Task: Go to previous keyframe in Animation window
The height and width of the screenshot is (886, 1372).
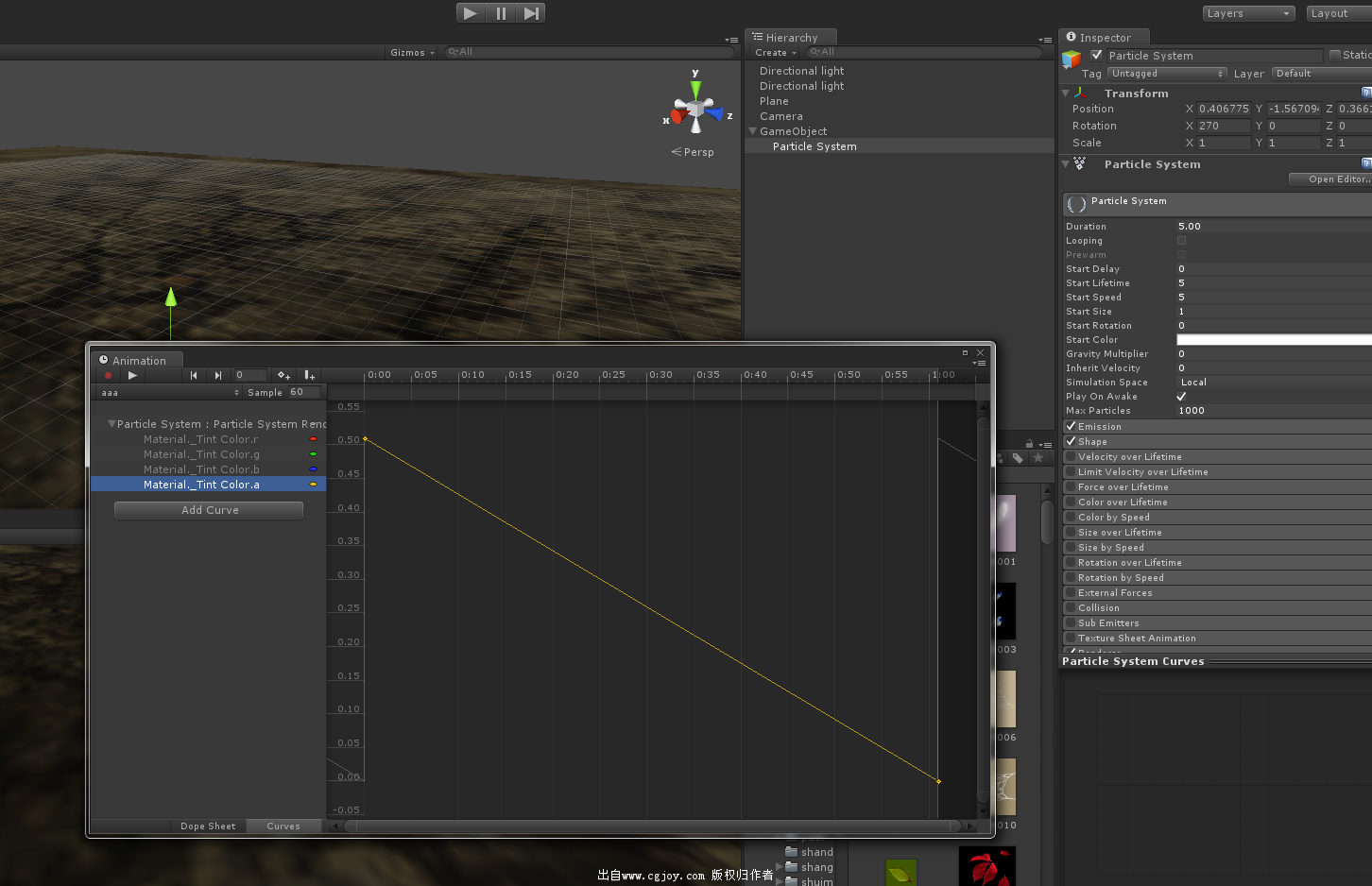Action: [194, 375]
